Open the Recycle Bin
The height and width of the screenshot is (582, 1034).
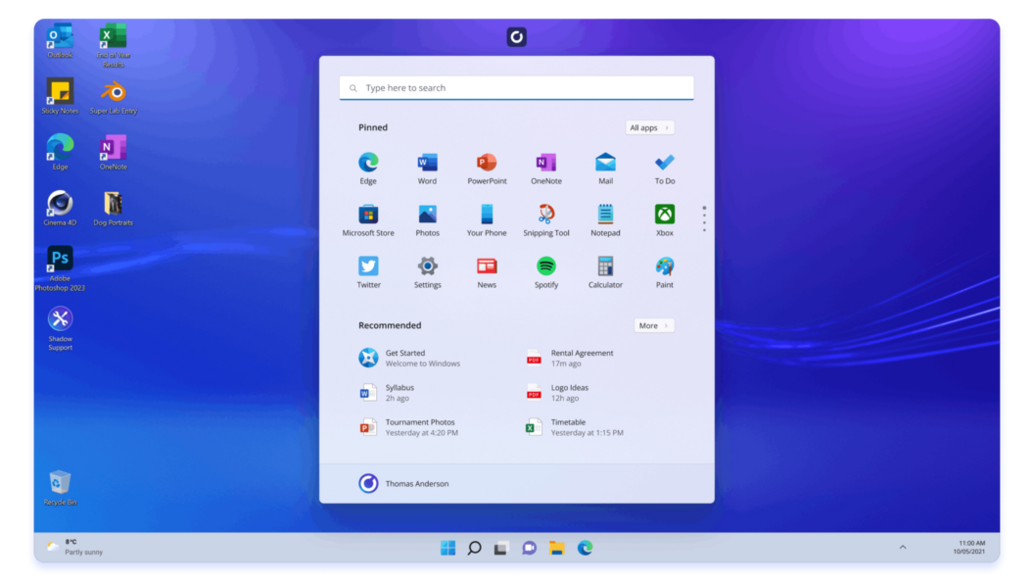[x=60, y=478]
